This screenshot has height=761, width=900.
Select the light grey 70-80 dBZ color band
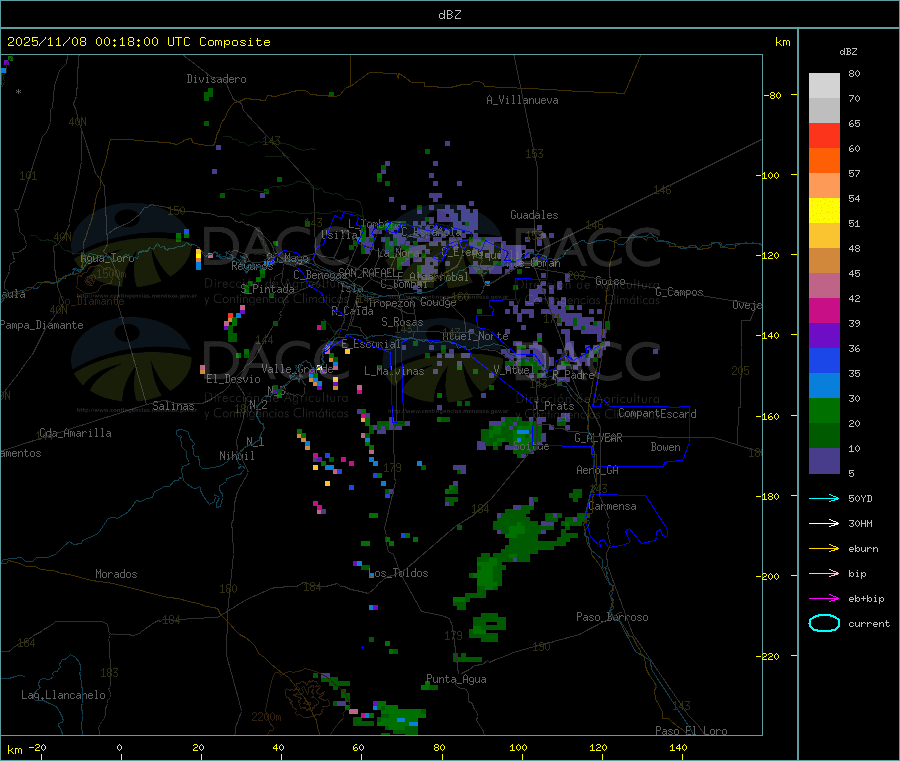824,86
